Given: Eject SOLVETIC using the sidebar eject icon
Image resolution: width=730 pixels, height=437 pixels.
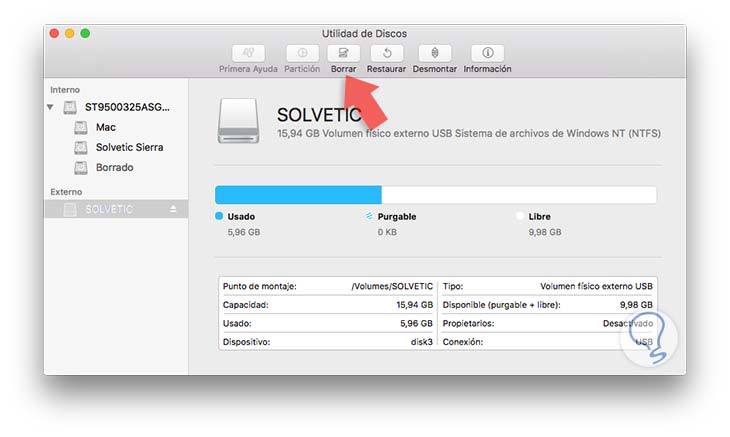Looking at the screenshot, I should [x=173, y=209].
